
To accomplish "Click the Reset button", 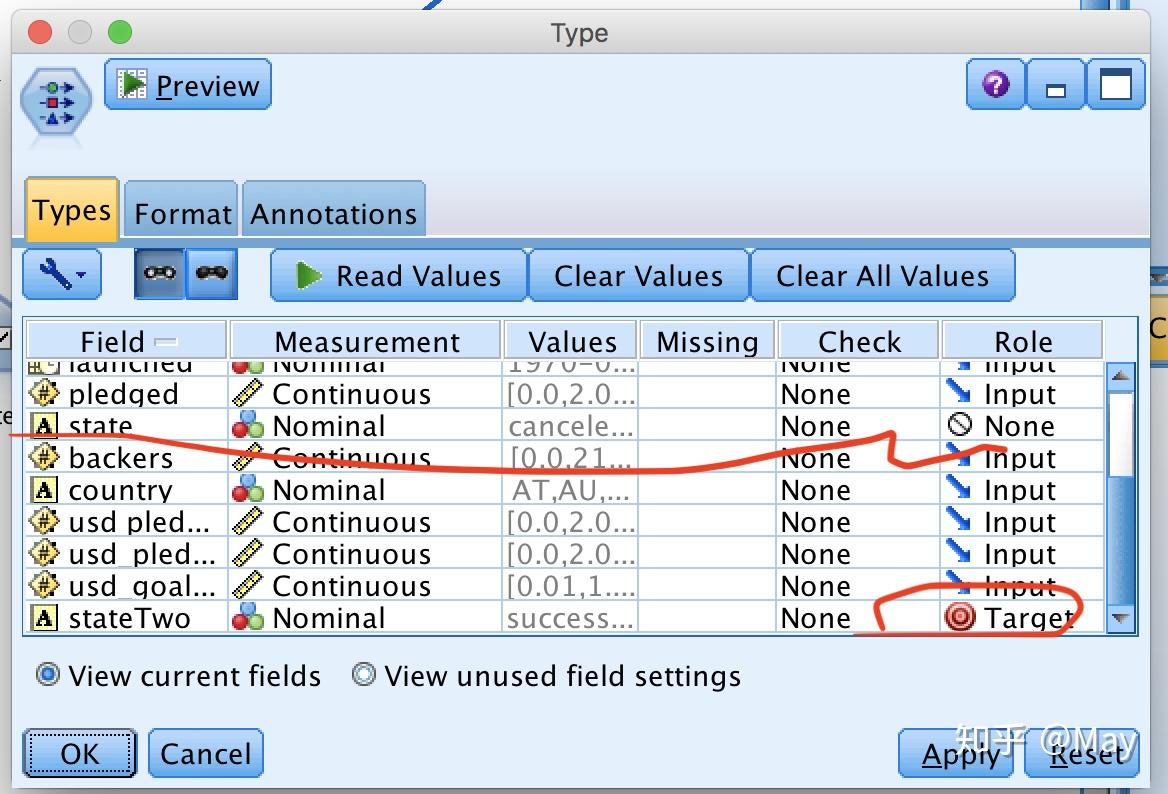I will pos(1082,753).
